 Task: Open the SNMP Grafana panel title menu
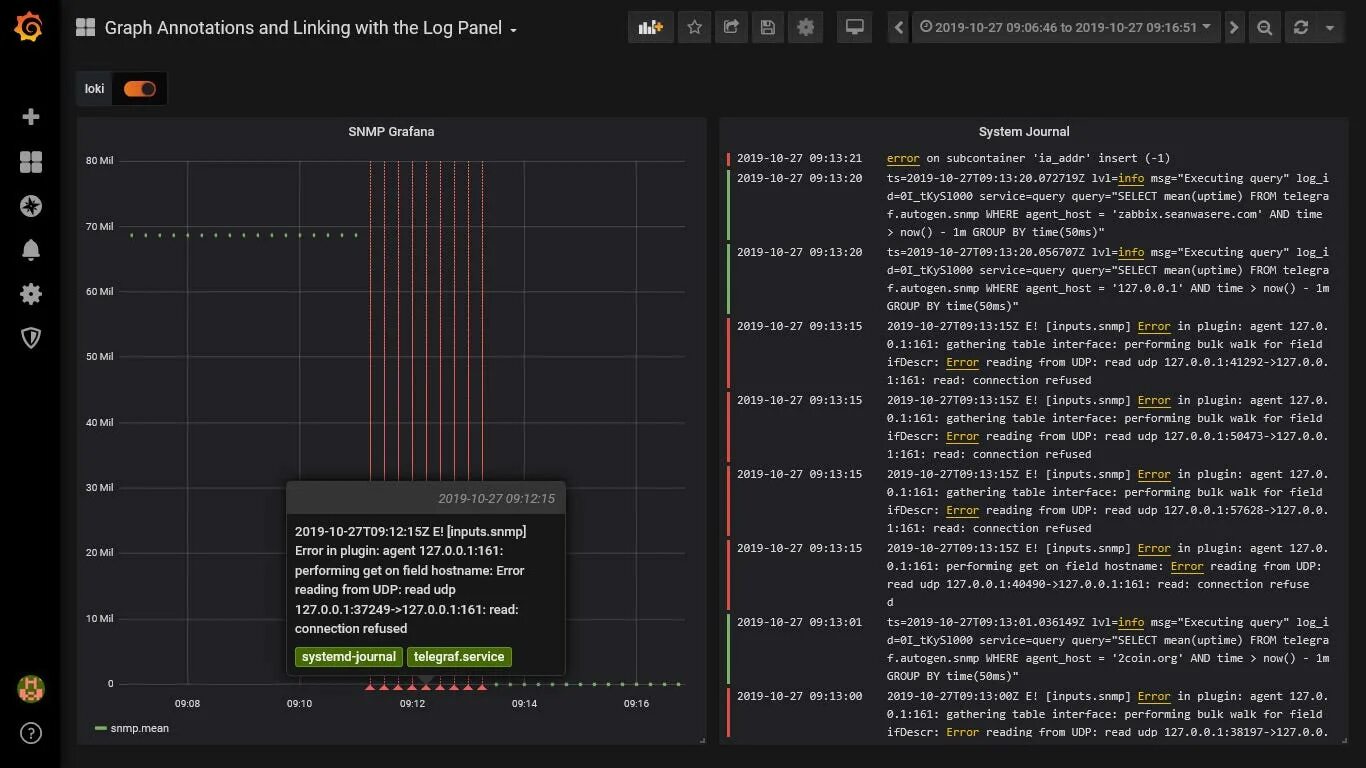pos(391,131)
